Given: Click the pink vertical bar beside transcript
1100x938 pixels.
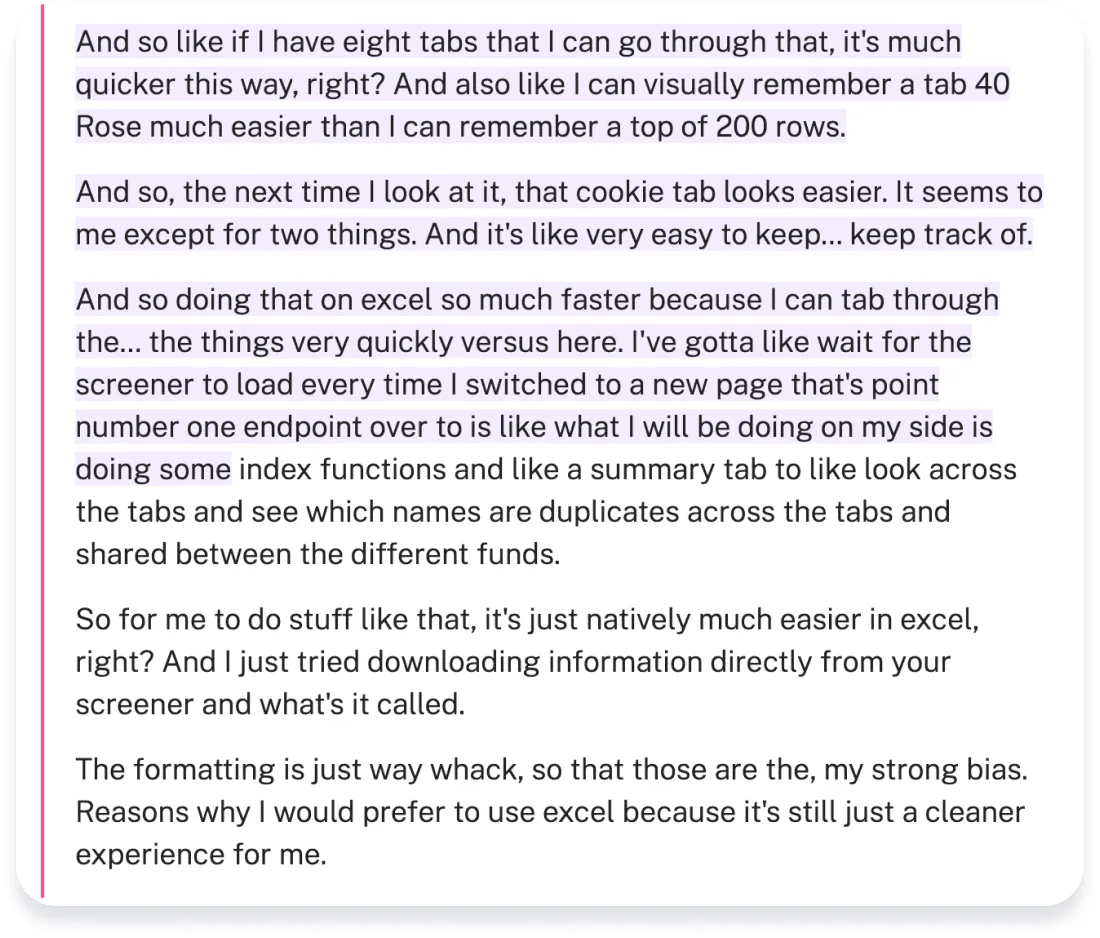Looking at the screenshot, I should tap(43, 450).
